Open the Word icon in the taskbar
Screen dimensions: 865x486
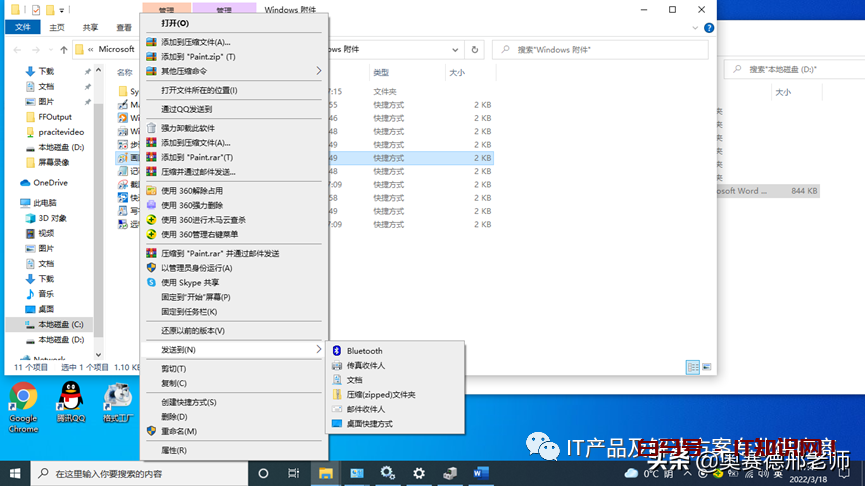click(x=480, y=473)
